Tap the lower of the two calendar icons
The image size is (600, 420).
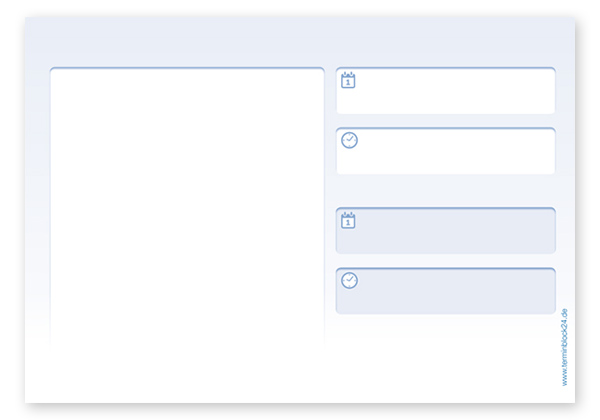click(x=348, y=220)
